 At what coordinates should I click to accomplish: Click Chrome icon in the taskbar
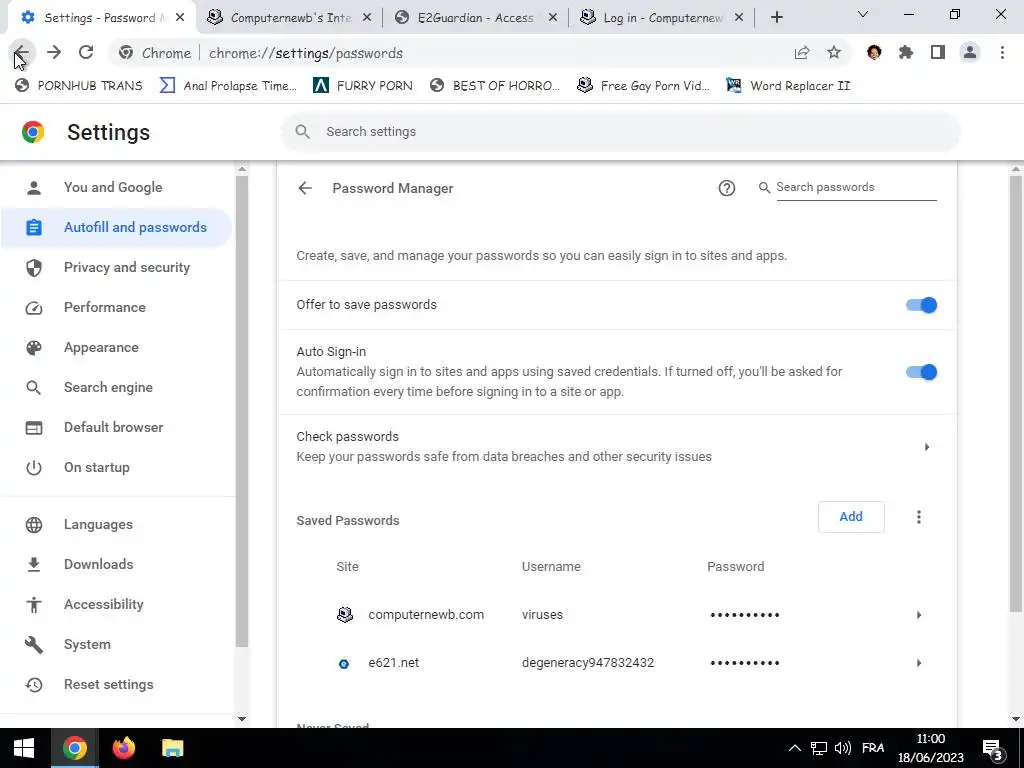coord(74,748)
